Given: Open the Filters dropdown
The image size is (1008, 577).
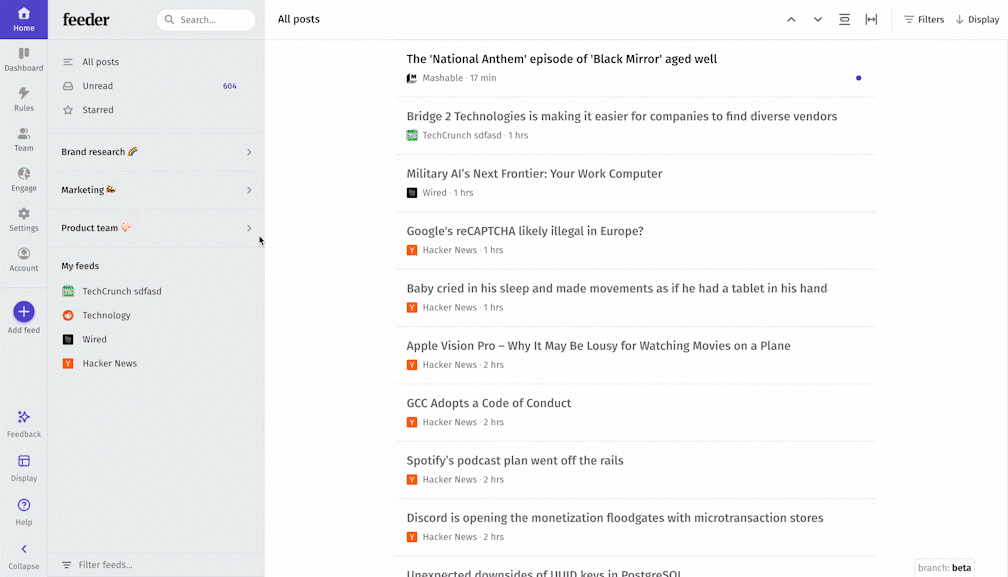Looking at the screenshot, I should tap(924, 20).
